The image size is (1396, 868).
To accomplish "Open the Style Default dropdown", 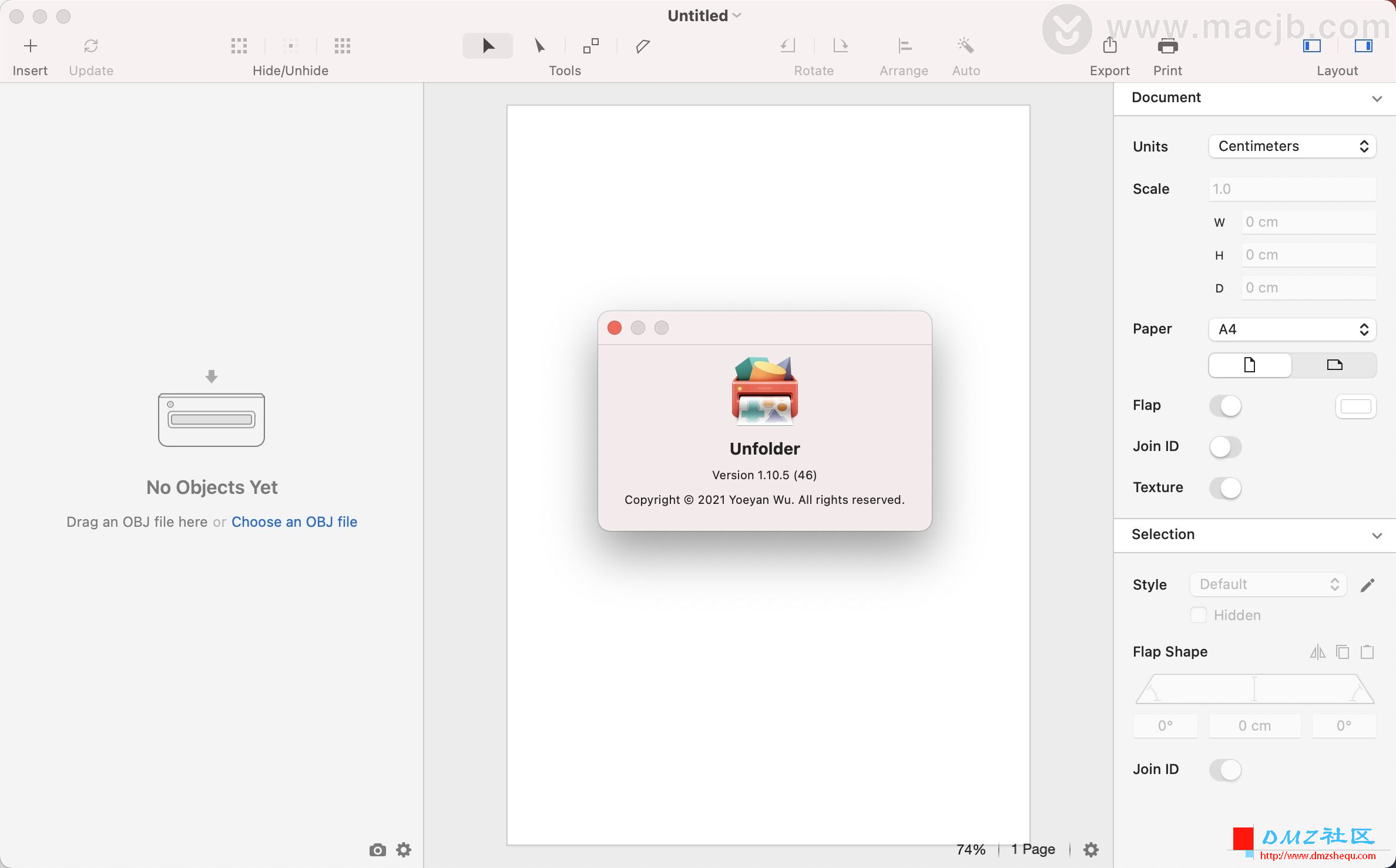I will click(x=1269, y=585).
